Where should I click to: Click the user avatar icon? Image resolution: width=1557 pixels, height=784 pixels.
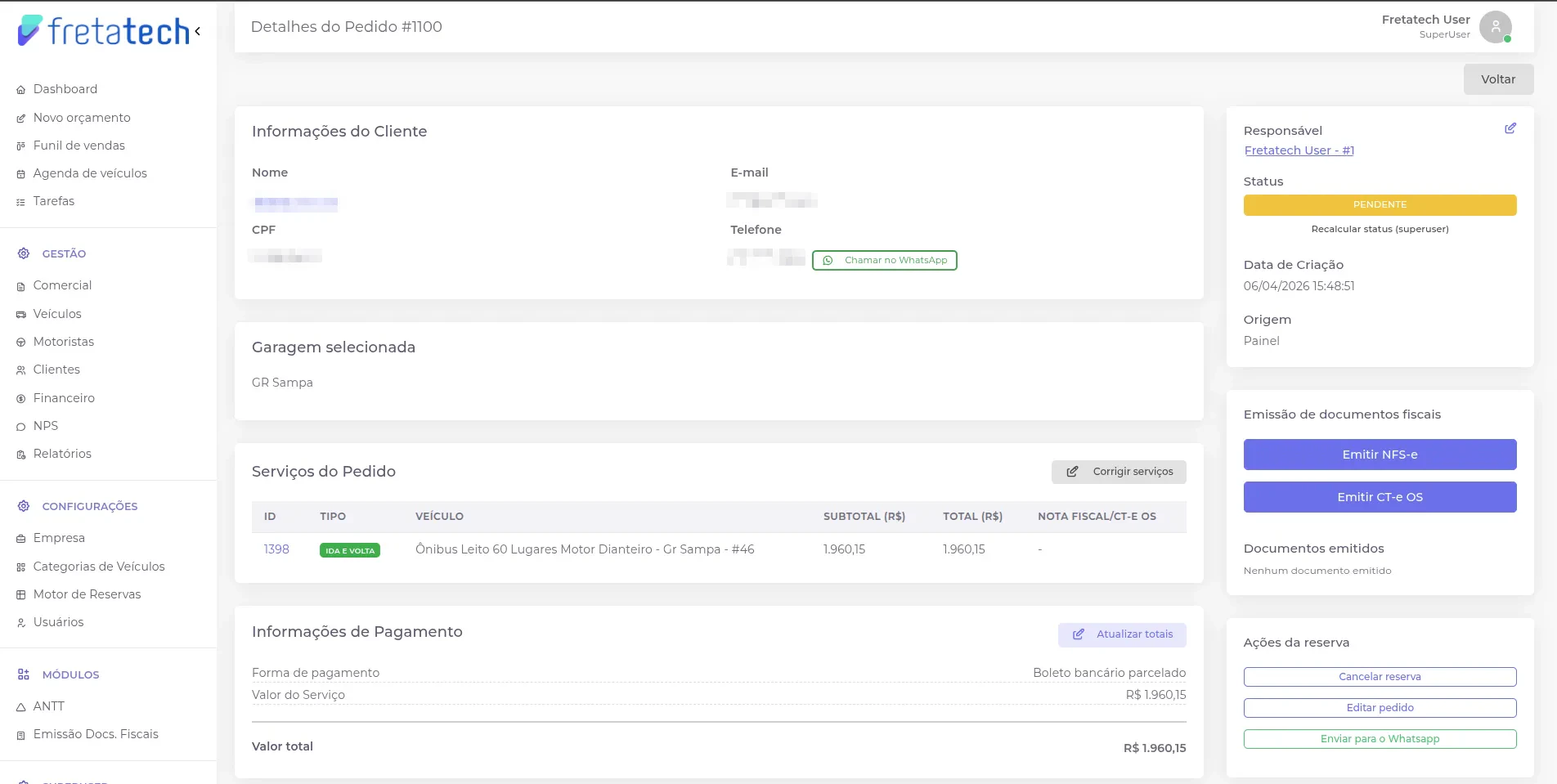[1496, 27]
